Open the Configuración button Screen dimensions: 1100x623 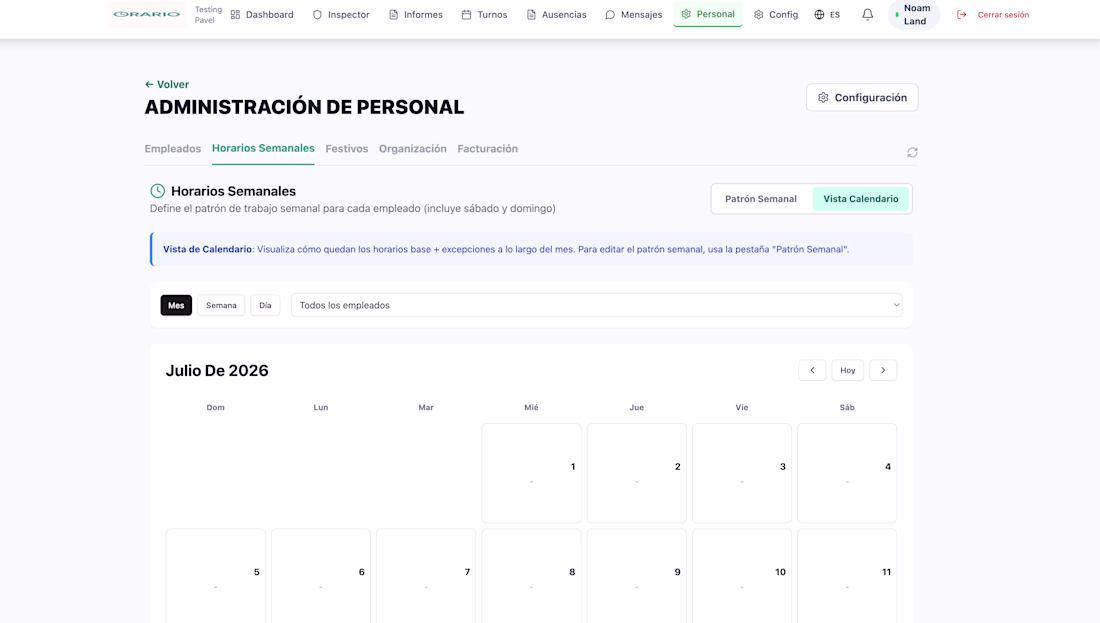[x=862, y=98]
